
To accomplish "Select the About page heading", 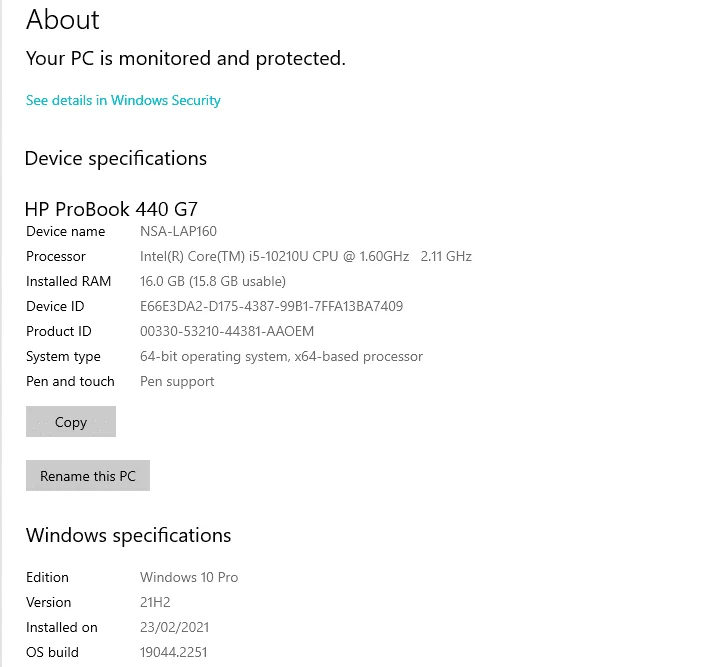I will pyautogui.click(x=63, y=19).
